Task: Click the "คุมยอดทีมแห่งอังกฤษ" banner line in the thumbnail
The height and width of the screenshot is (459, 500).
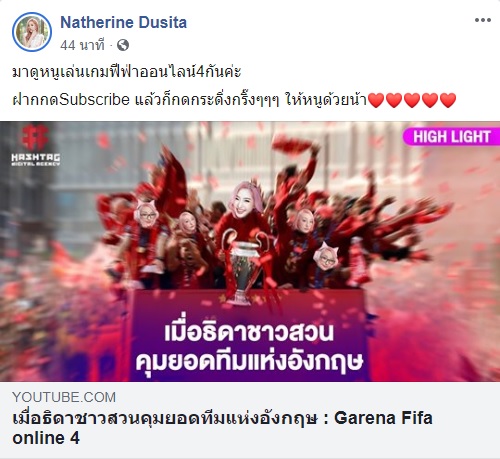Action: tap(249, 362)
